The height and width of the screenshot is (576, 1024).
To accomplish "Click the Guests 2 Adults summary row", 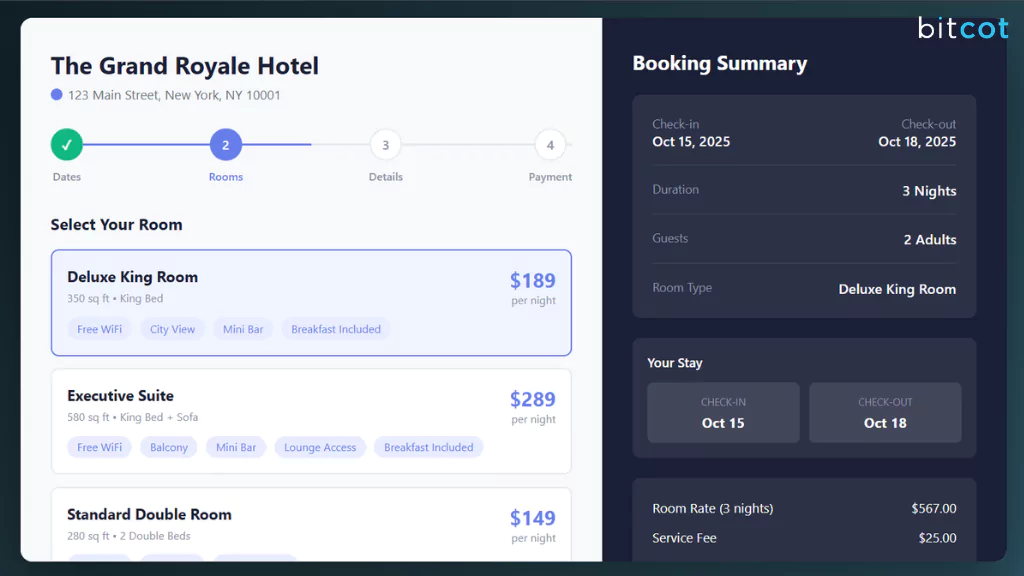I will (804, 239).
